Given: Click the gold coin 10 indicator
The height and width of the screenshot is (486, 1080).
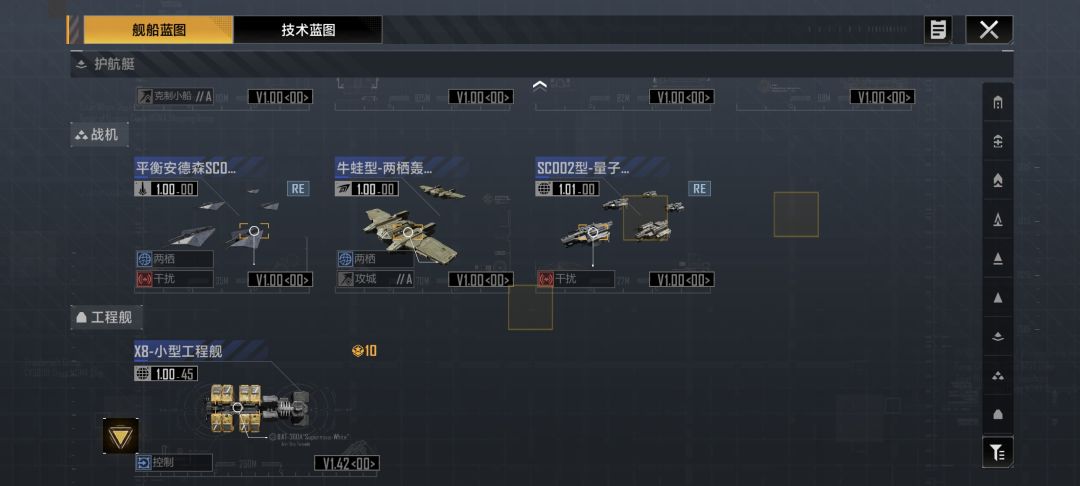Looking at the screenshot, I should (364, 351).
